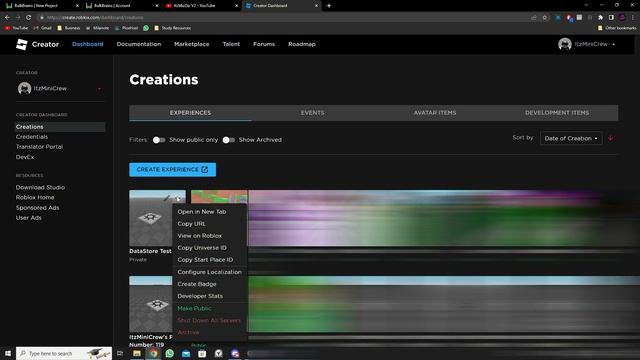Open Mail app from the taskbar

click(186, 353)
